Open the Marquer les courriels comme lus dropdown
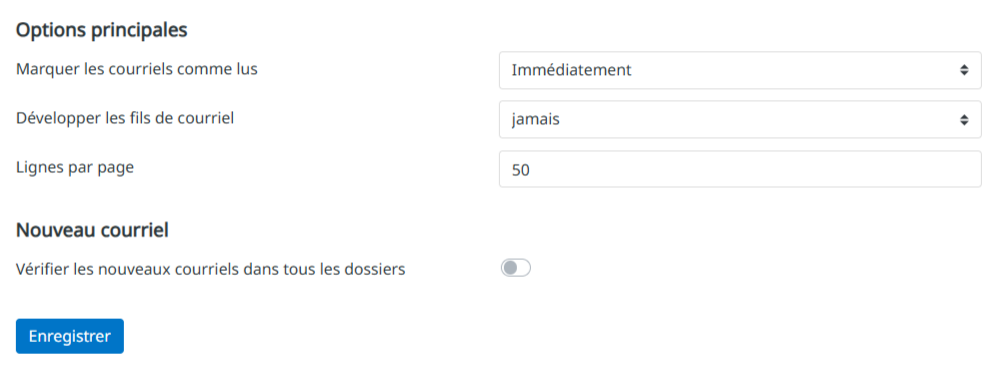The width and height of the screenshot is (991, 373). pos(740,70)
